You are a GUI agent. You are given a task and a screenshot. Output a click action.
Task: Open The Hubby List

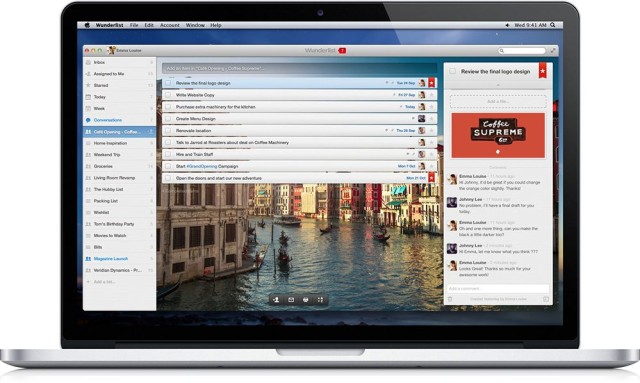click(119, 189)
